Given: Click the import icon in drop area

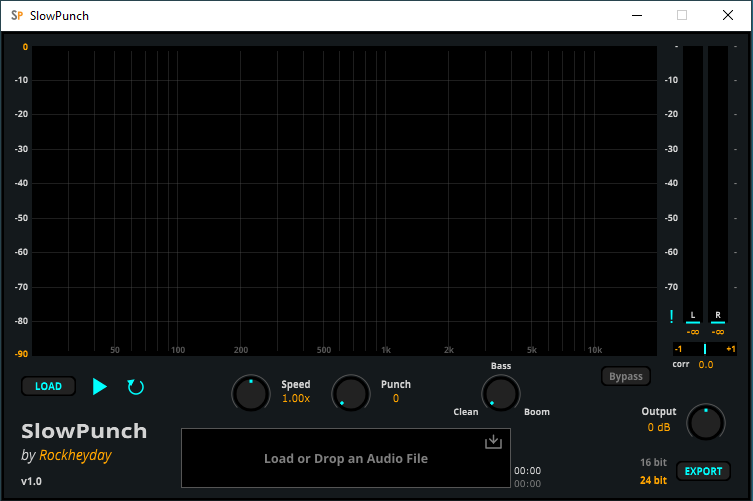Looking at the screenshot, I should click(x=493, y=442).
